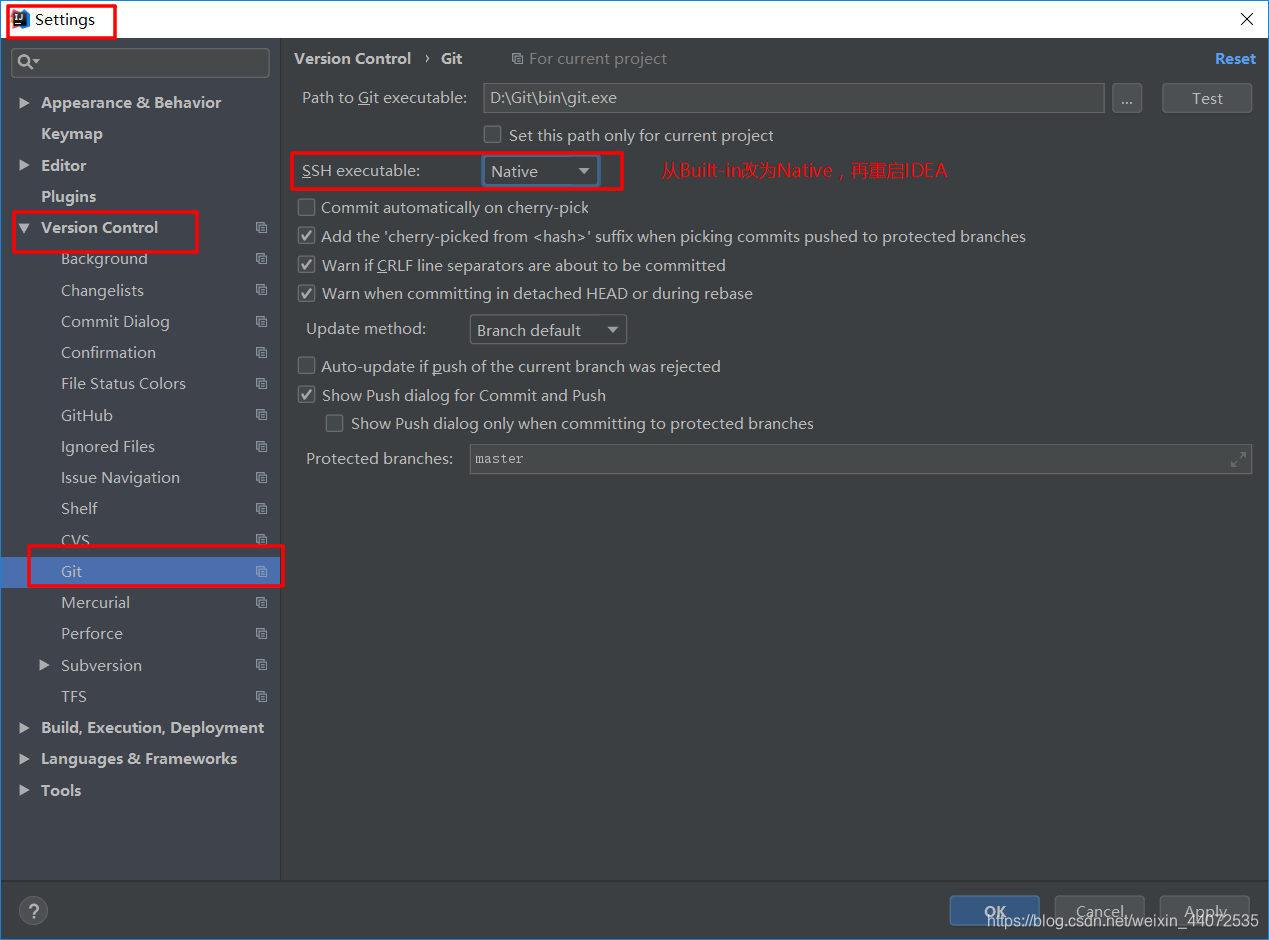Expand the Subversion node
The height and width of the screenshot is (940, 1269).
pos(44,665)
